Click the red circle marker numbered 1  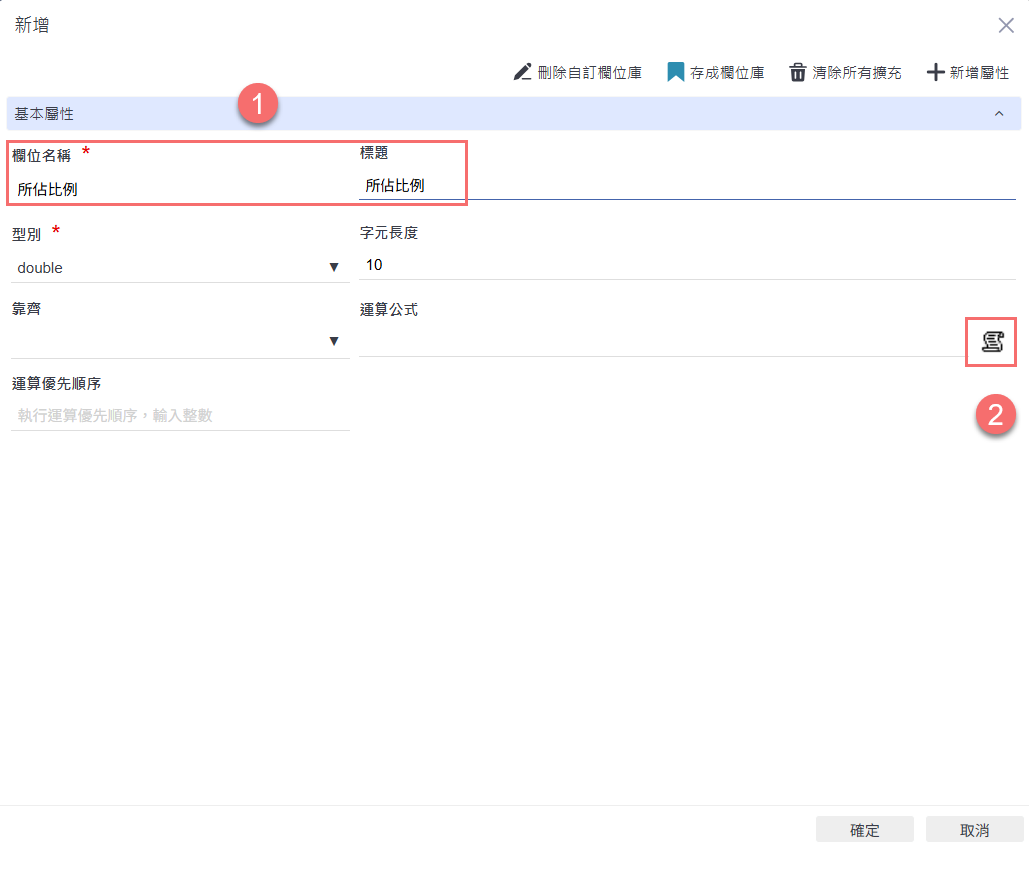pos(258,105)
